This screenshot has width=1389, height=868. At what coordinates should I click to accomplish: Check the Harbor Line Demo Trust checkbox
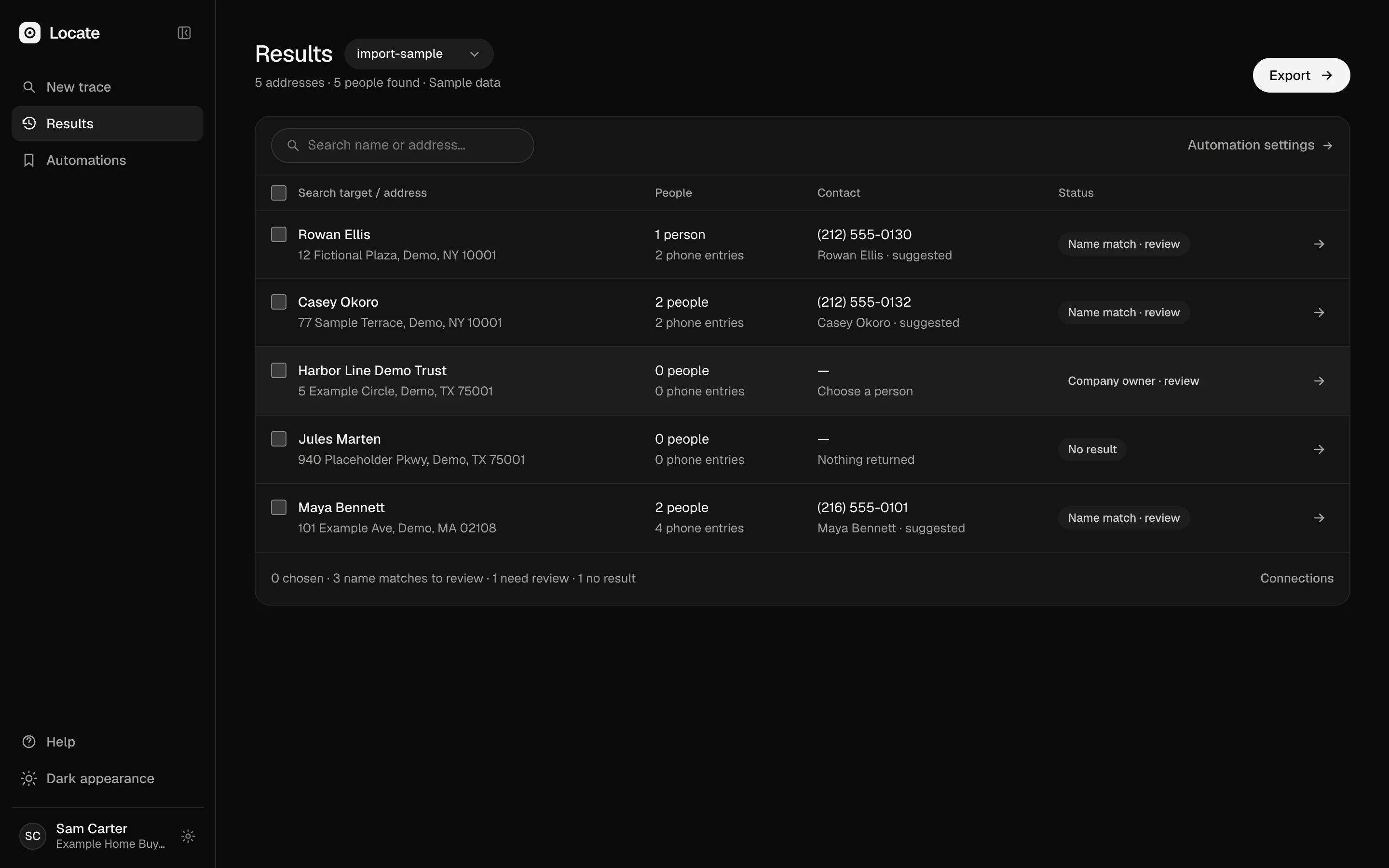click(278, 370)
